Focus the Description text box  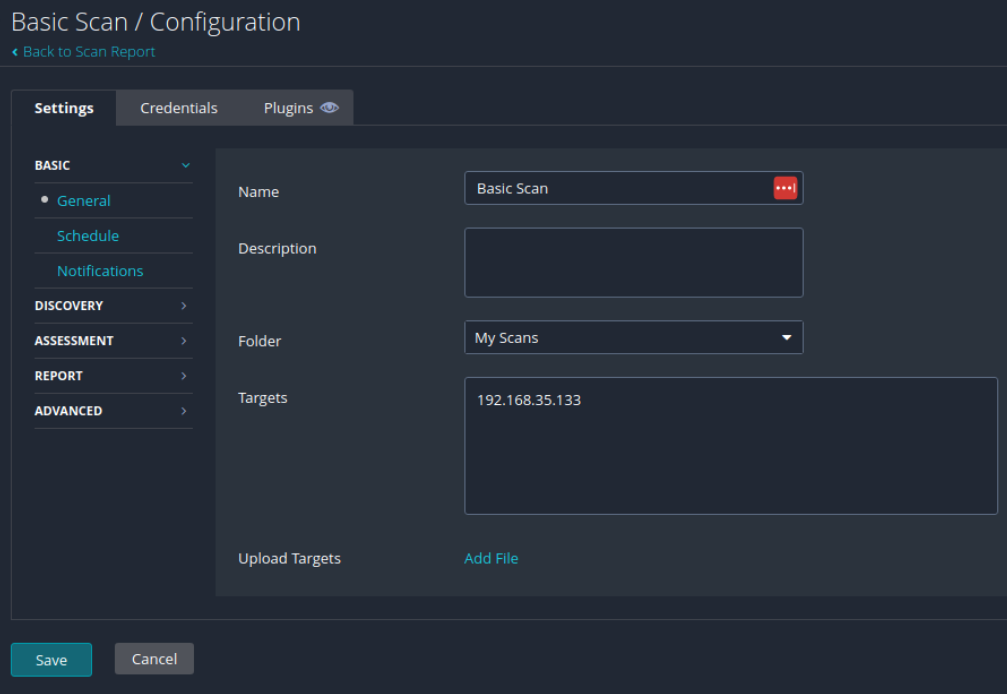pos(633,262)
